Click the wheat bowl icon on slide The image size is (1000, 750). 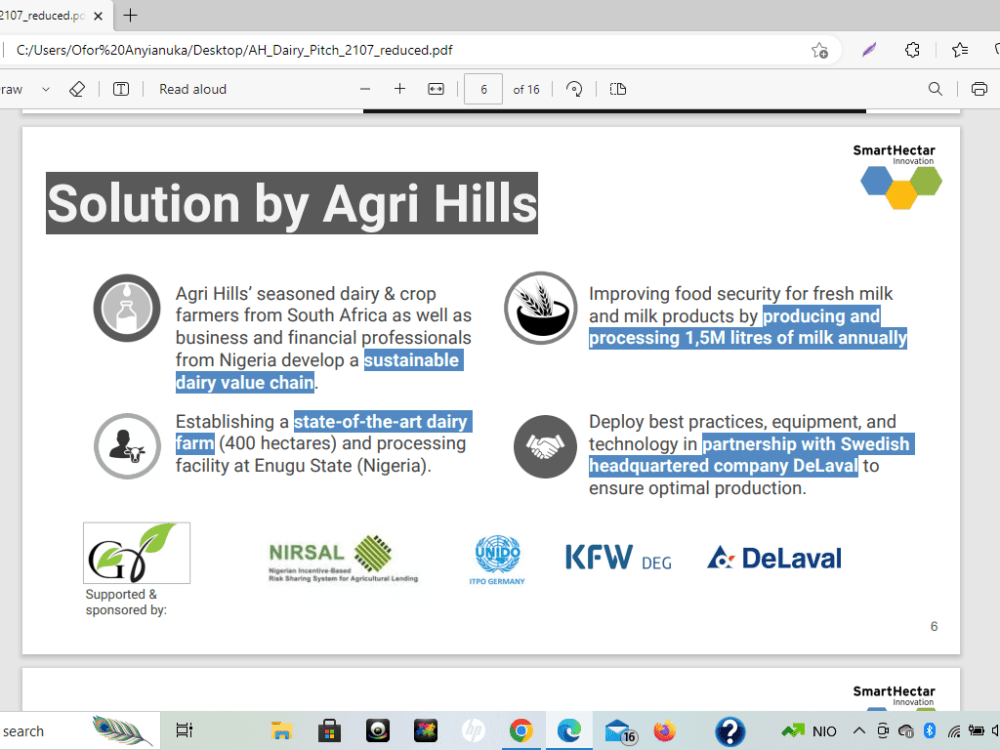[541, 308]
